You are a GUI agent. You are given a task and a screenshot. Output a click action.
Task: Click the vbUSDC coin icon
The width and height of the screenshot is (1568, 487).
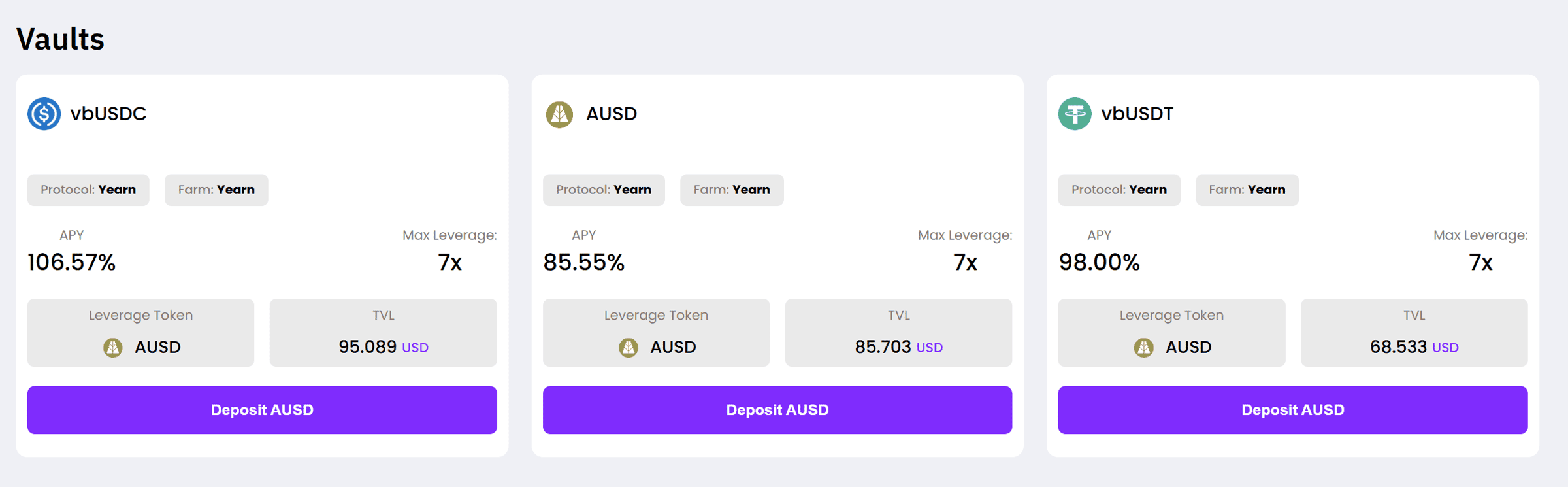(44, 114)
